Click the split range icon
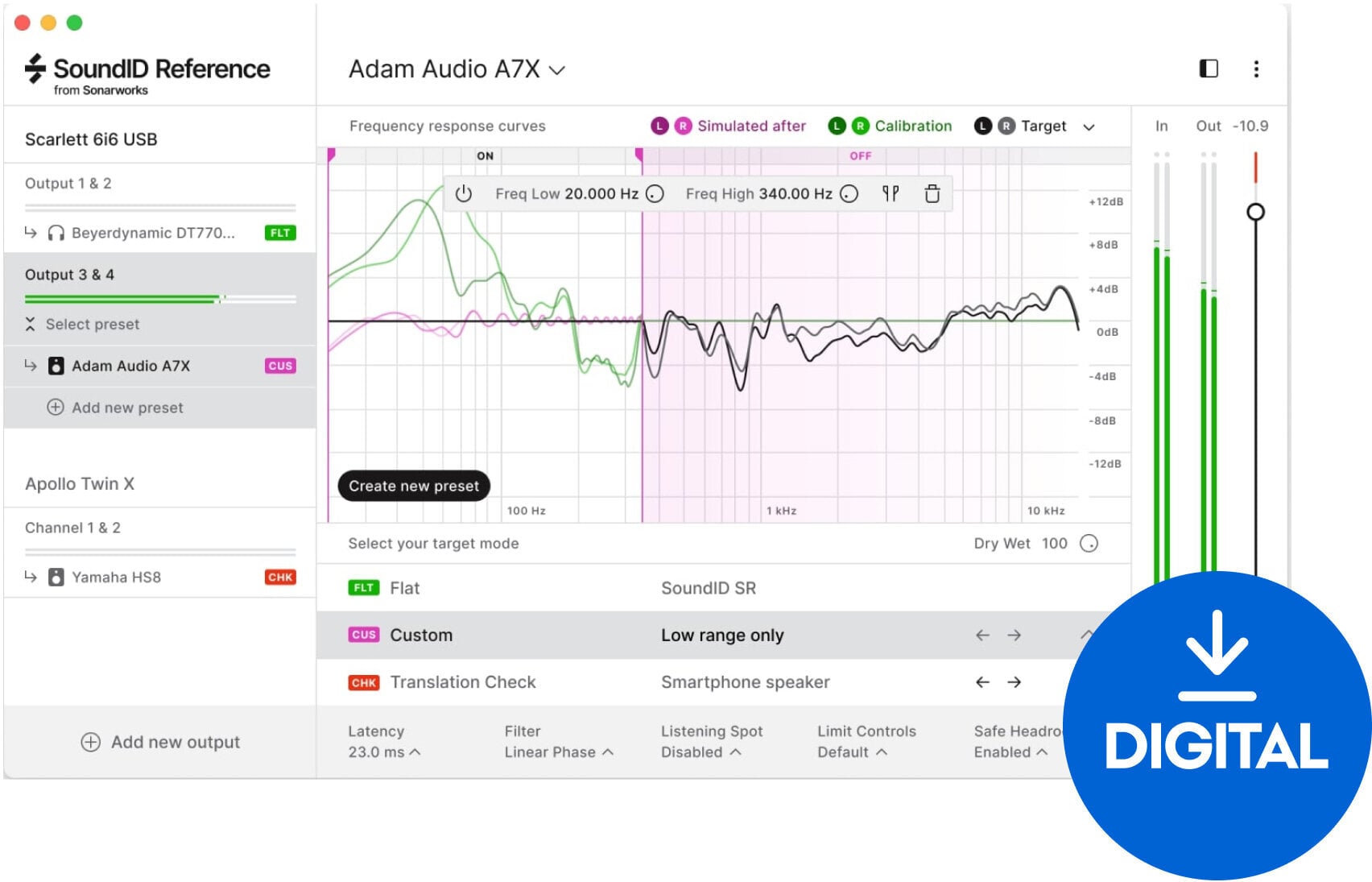Image resolution: width=1372 pixels, height=882 pixels. point(890,194)
